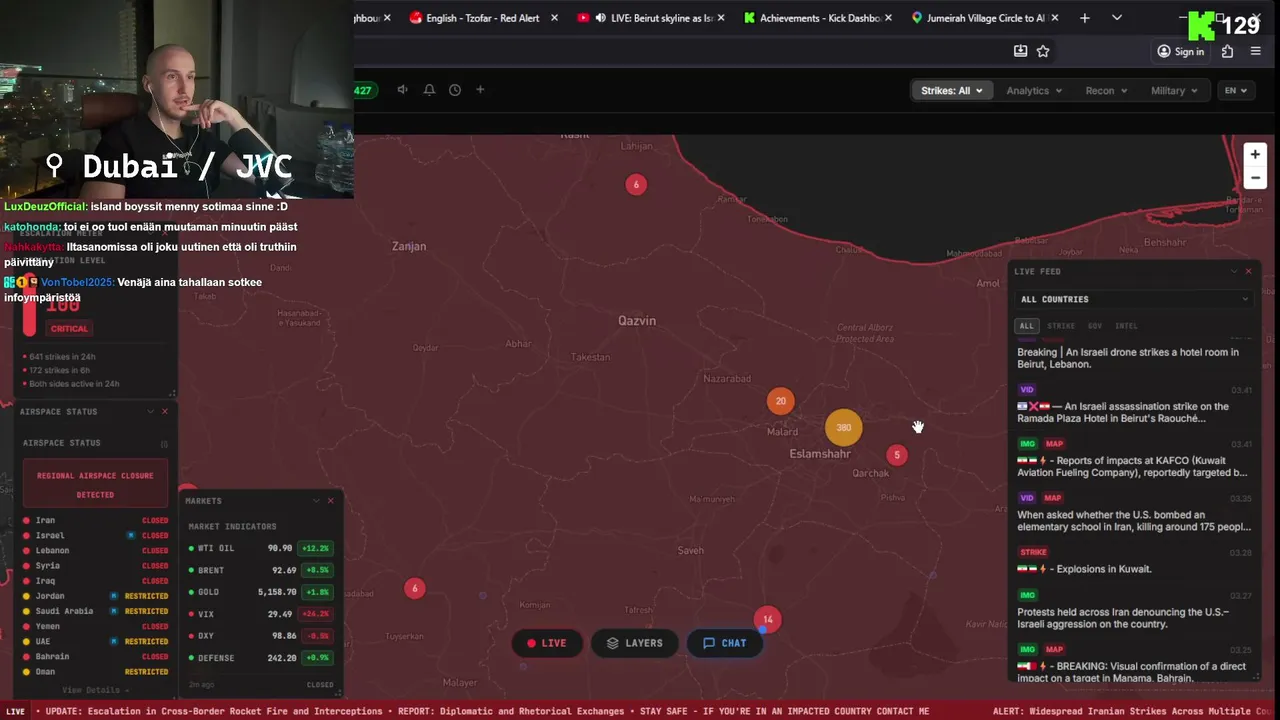
Task: Open the browser tab search chevron
Action: pyautogui.click(x=1117, y=18)
